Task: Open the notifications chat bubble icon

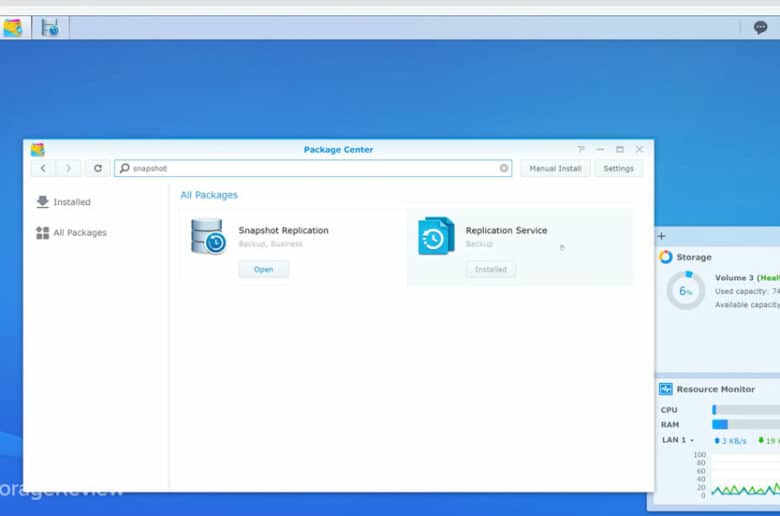Action: pos(760,27)
